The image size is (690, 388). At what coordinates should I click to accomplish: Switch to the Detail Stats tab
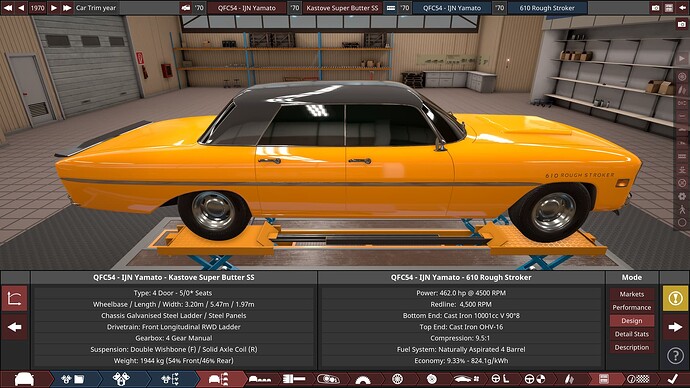coord(631,334)
